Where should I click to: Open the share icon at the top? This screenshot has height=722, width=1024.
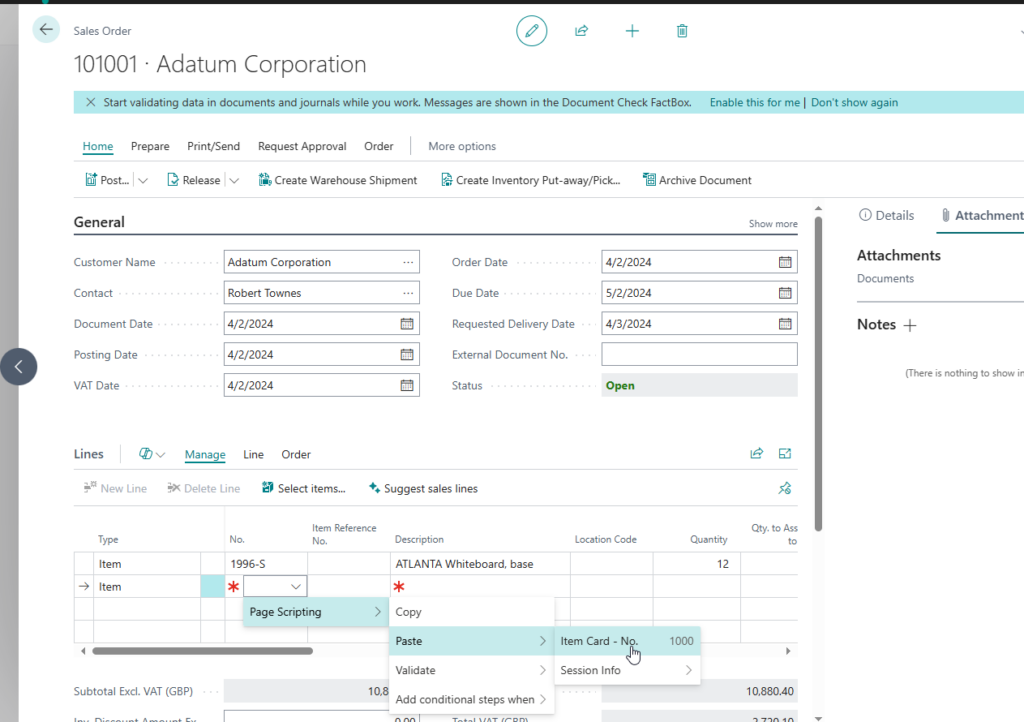click(581, 31)
